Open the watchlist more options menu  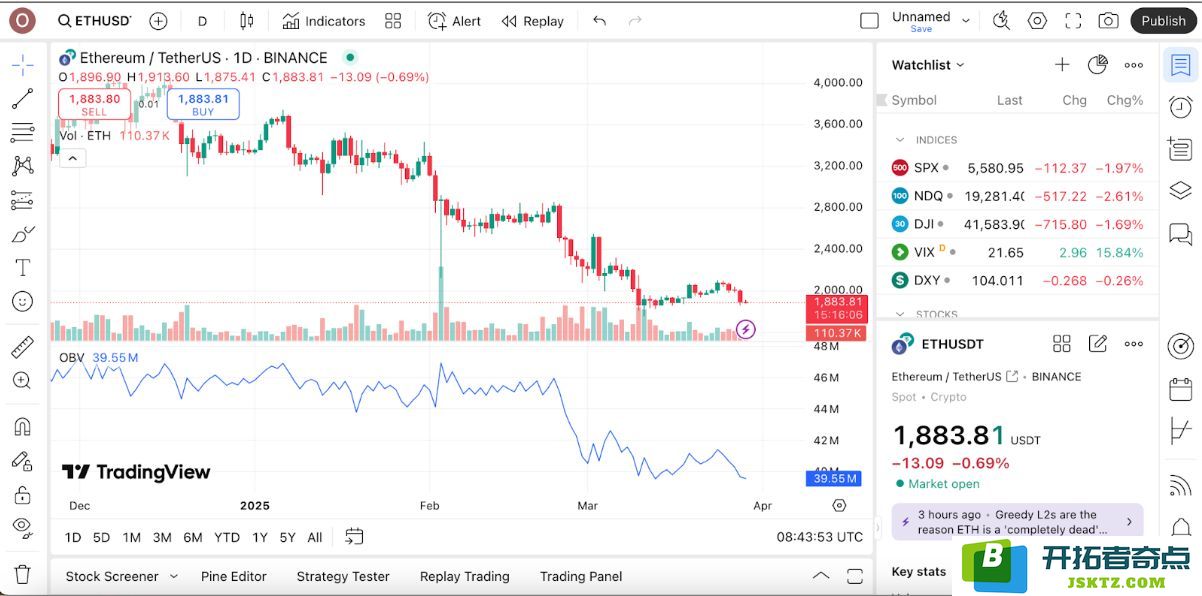tap(1133, 65)
